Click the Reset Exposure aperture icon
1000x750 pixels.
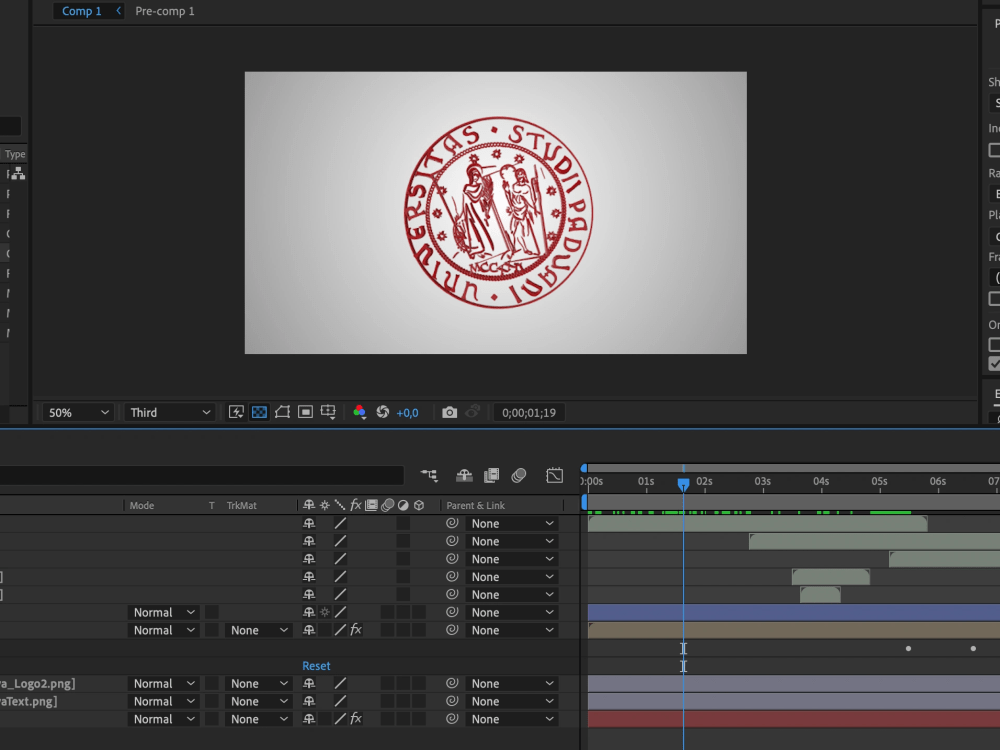[x=383, y=413]
